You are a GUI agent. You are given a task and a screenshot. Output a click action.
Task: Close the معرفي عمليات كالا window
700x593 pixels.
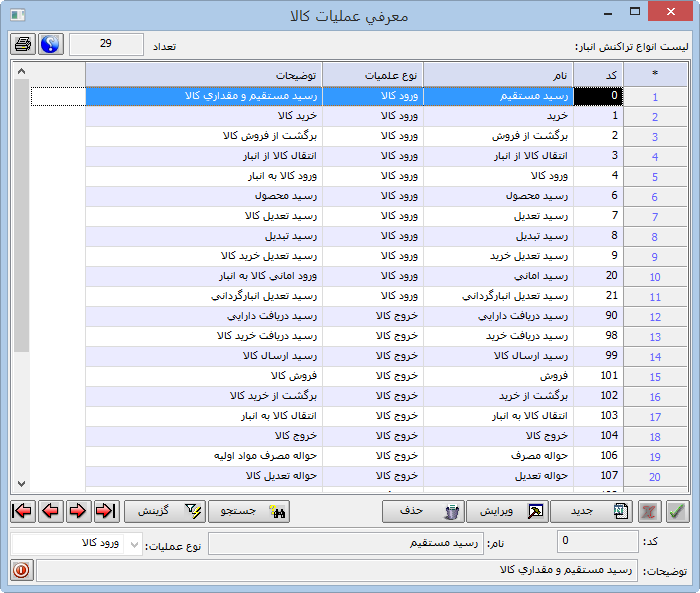(x=671, y=12)
